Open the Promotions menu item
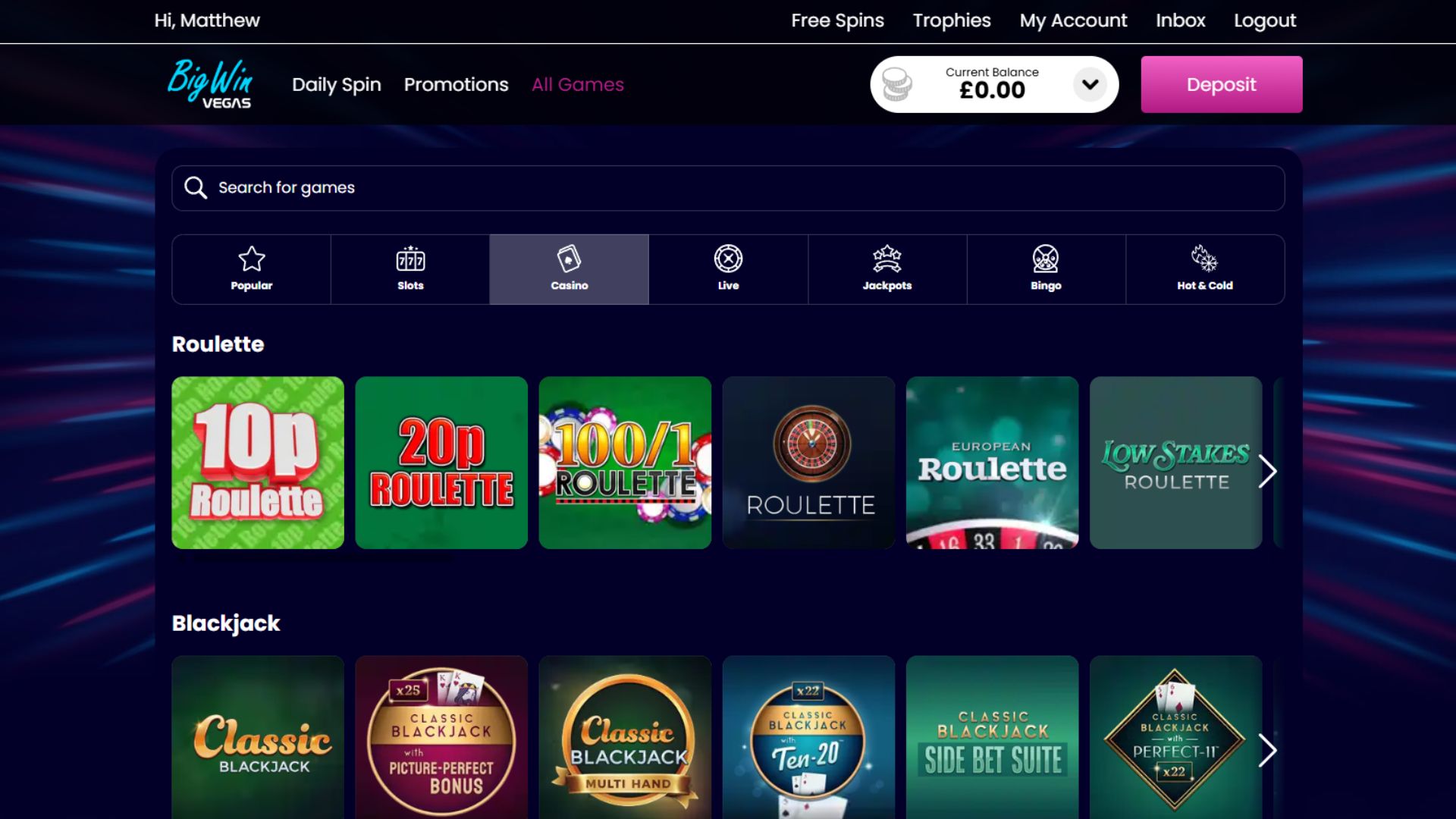 [456, 84]
